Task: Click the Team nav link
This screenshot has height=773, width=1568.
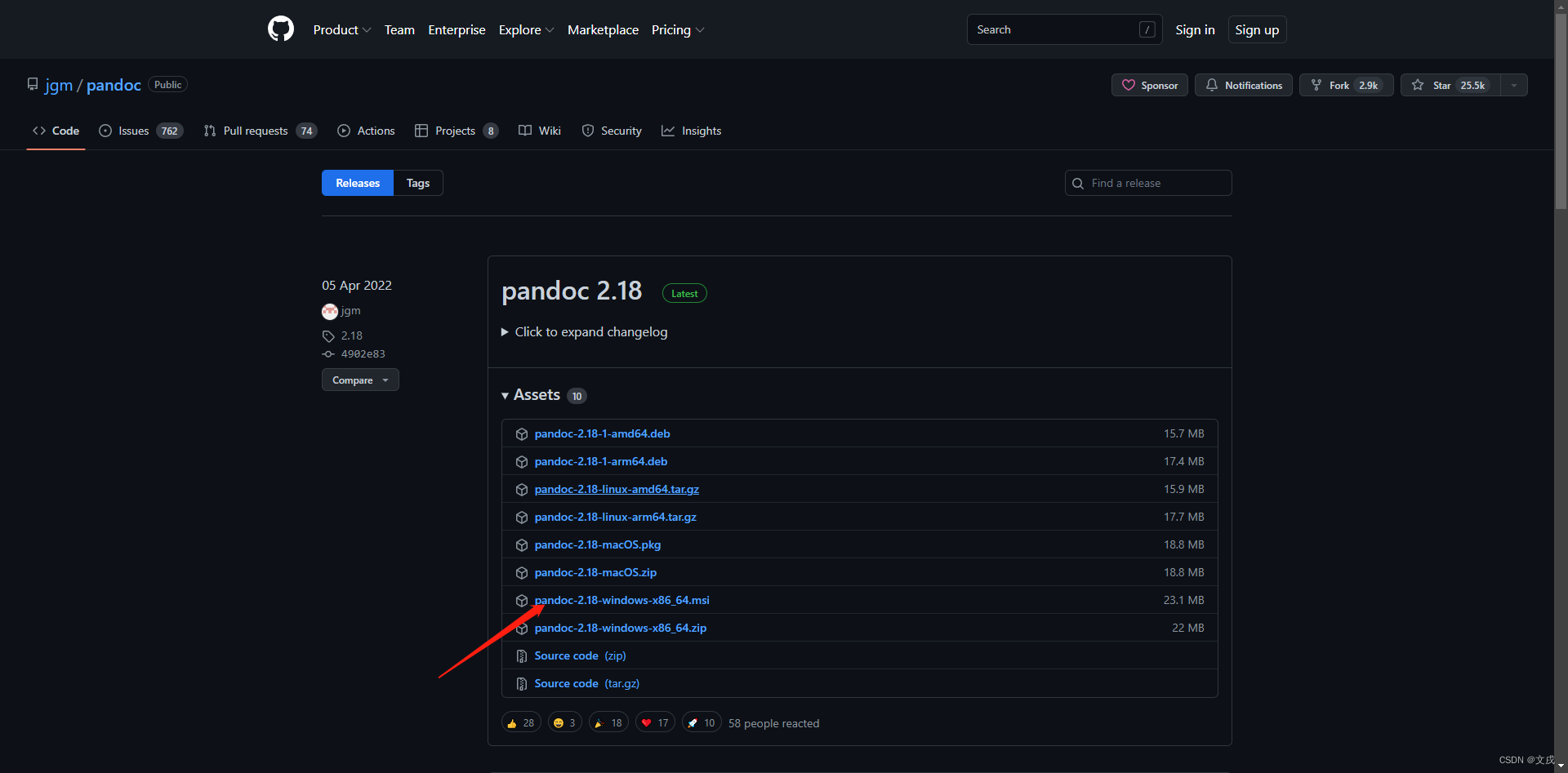Action: click(399, 29)
